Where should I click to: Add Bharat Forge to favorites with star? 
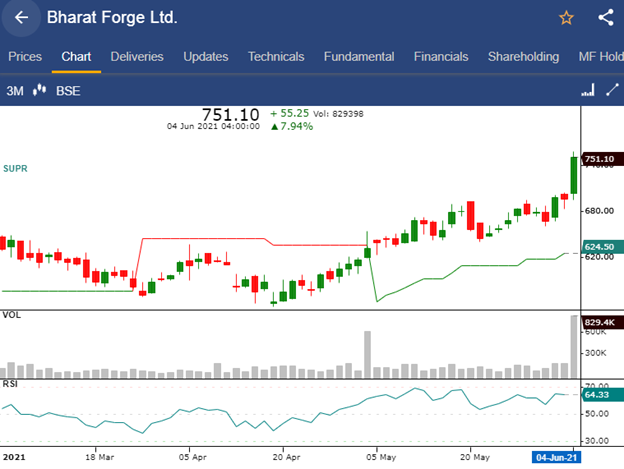click(566, 18)
